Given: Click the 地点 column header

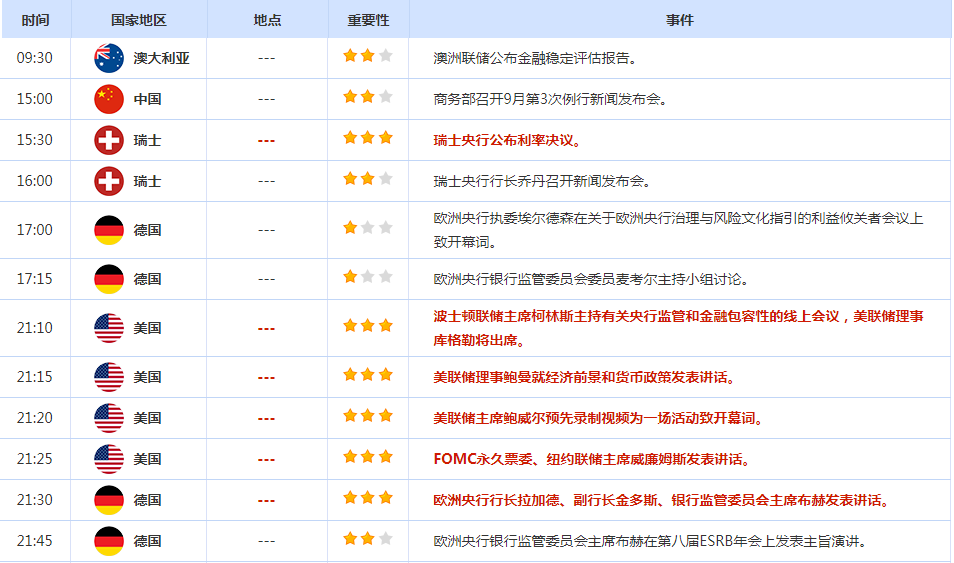Looking at the screenshot, I should click(x=267, y=20).
